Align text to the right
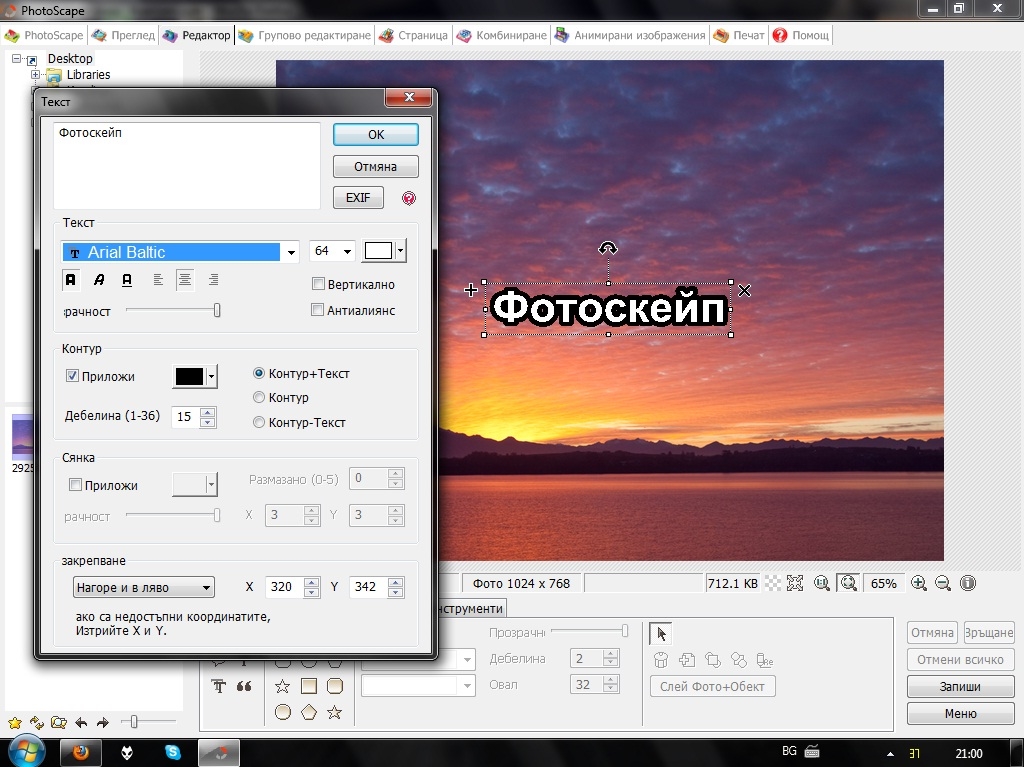The image size is (1024, 767). (x=213, y=280)
